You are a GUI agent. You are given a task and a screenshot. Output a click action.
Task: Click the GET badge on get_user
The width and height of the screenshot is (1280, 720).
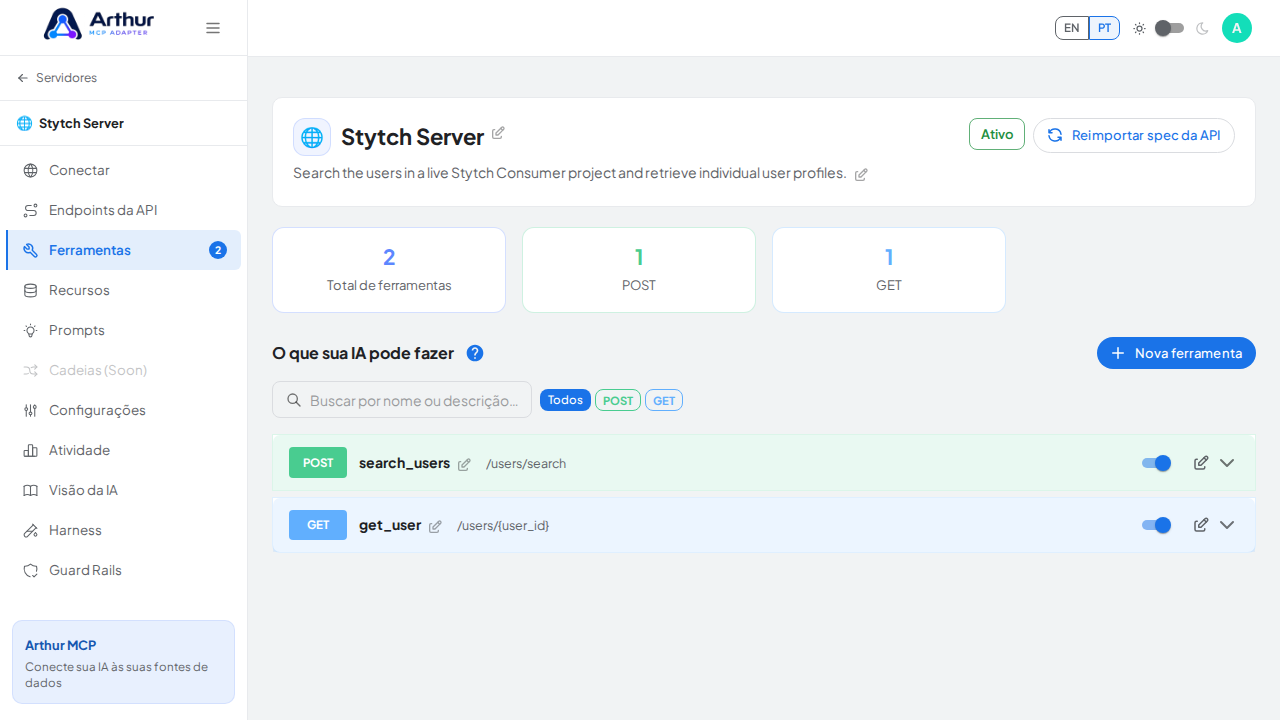(318, 525)
